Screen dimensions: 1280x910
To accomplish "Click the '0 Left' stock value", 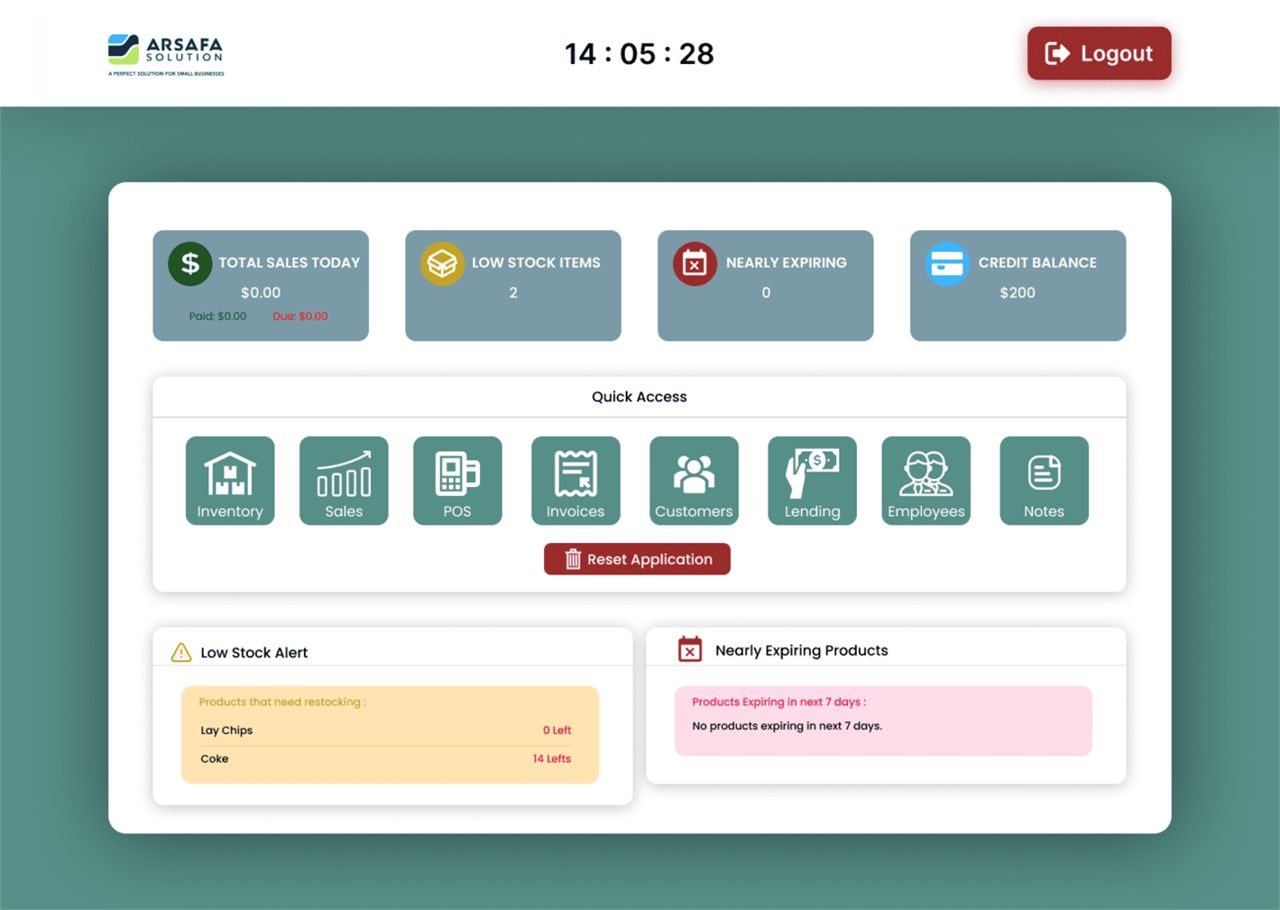I will coord(557,731).
